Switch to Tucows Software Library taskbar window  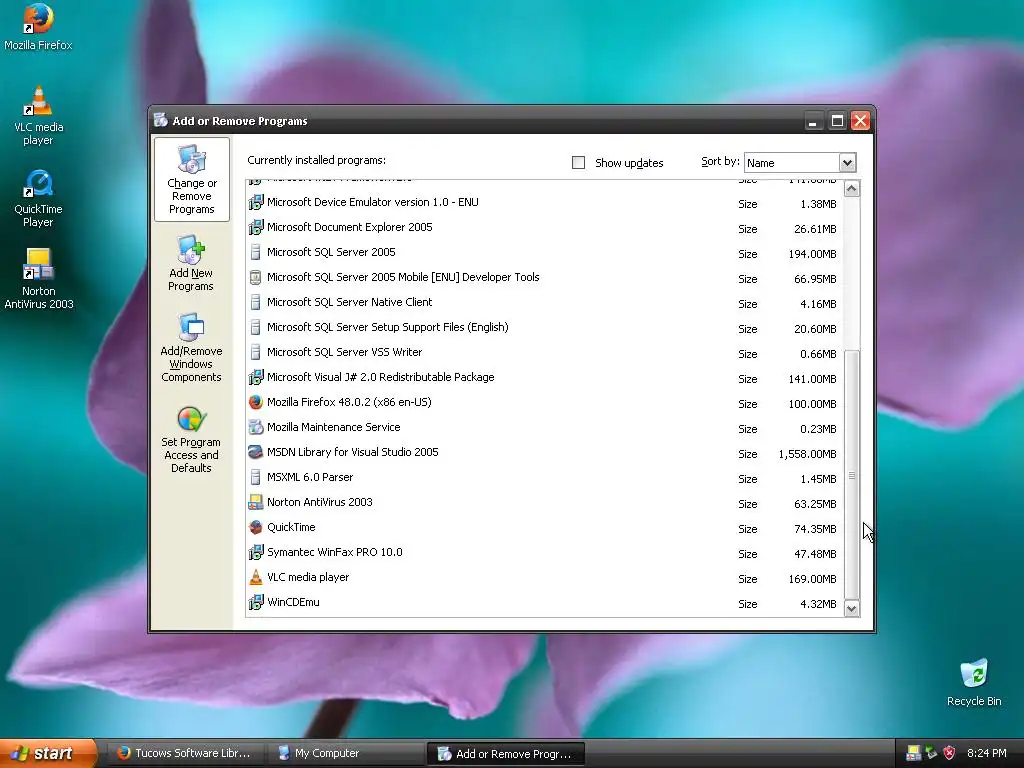click(185, 753)
